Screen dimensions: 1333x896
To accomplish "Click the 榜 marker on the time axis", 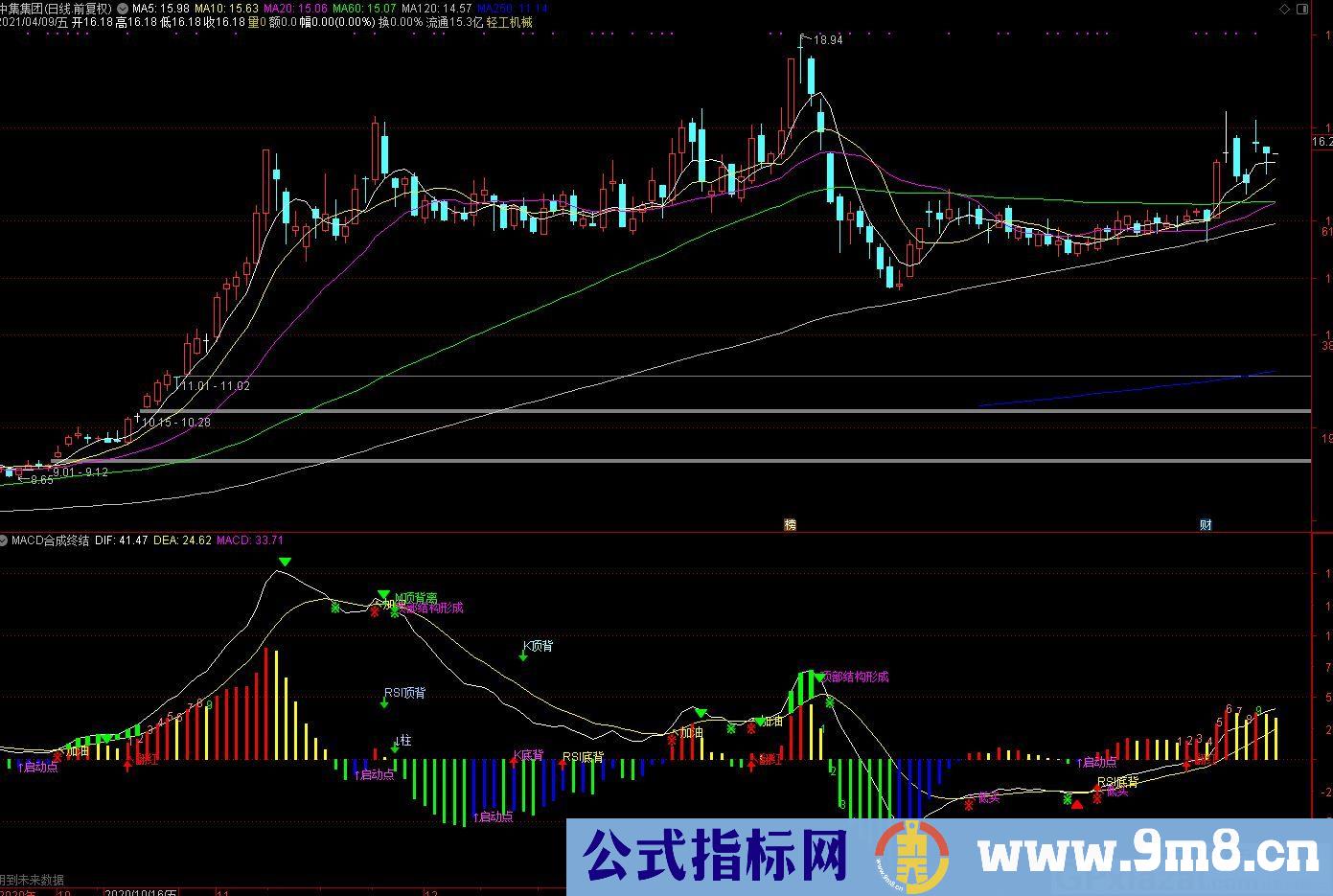I will (790, 525).
